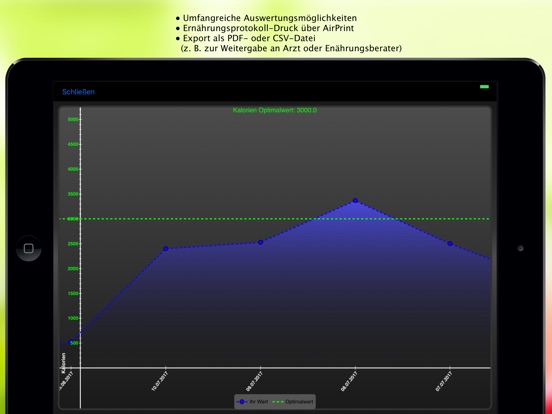Click the 4000 label on the y-axis

(73, 169)
